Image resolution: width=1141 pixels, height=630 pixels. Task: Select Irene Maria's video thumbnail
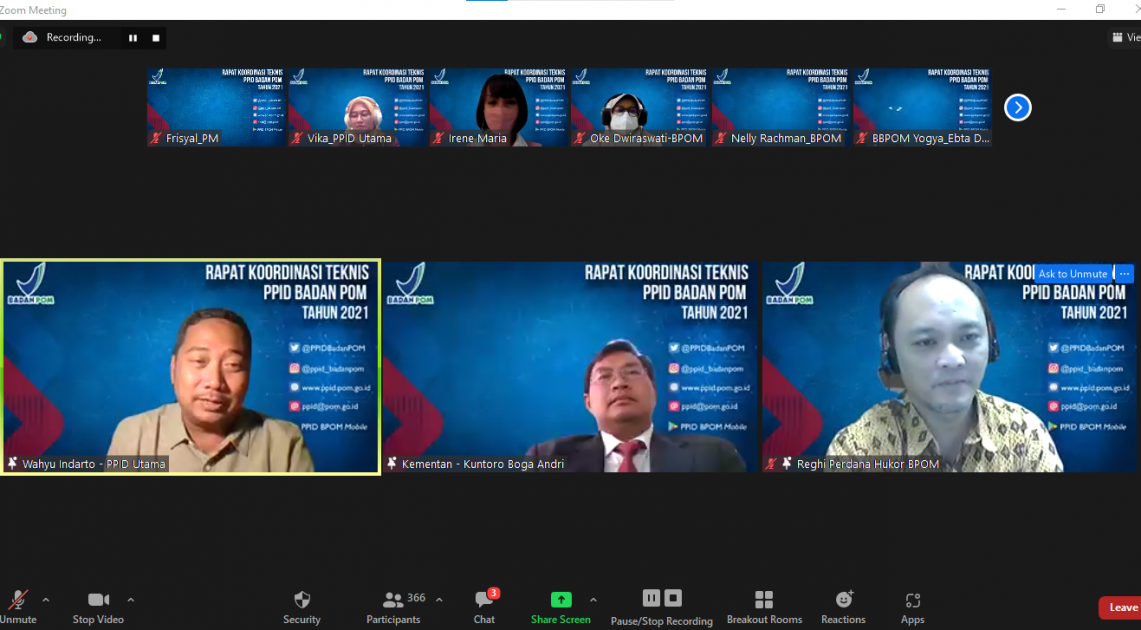click(x=500, y=107)
